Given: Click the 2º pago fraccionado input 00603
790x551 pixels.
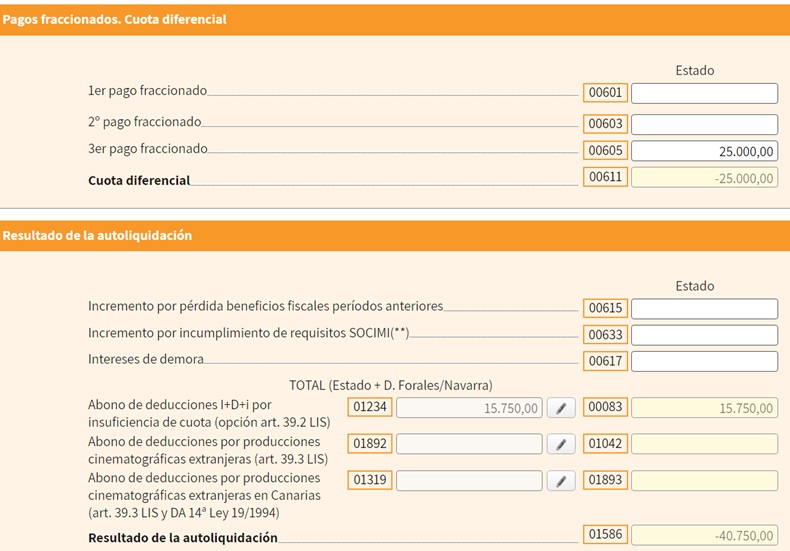Looking at the screenshot, I should tap(704, 124).
